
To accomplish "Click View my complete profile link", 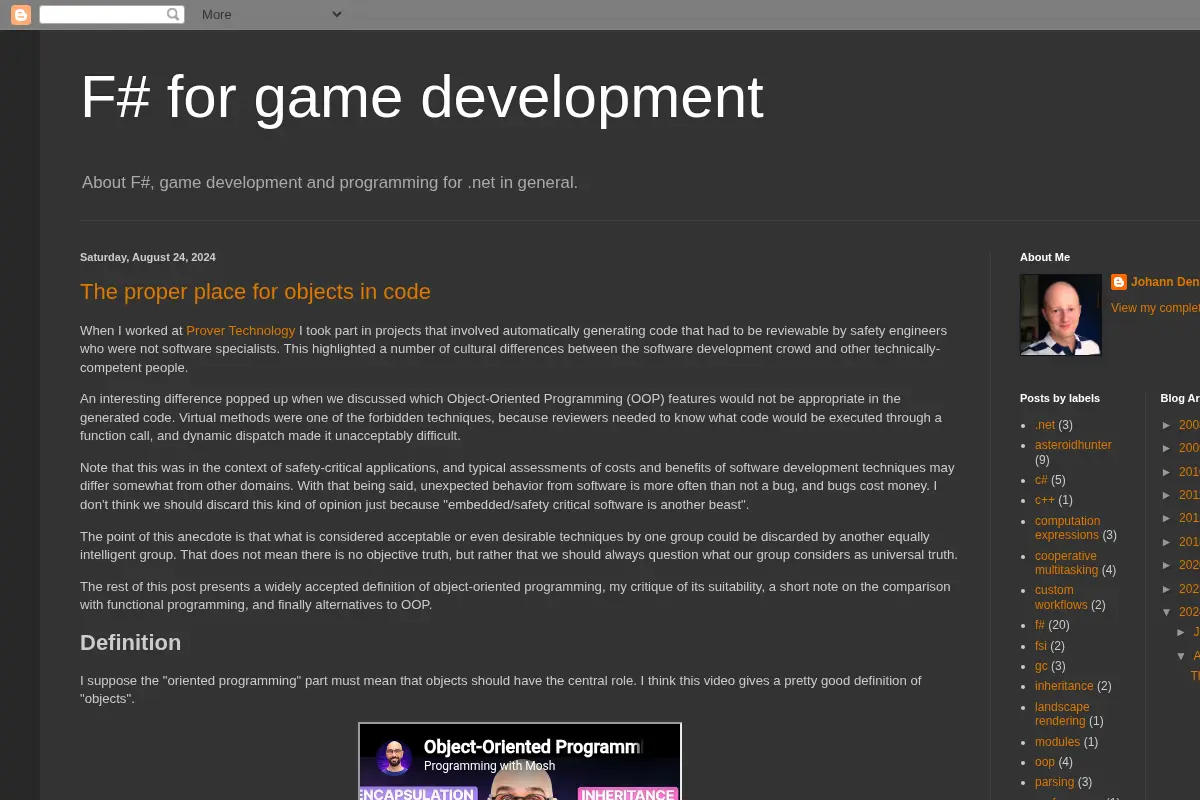I will pyautogui.click(x=1155, y=308).
